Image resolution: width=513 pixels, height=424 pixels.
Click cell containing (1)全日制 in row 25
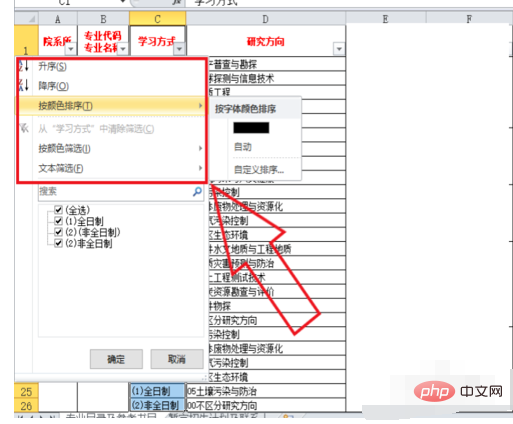157,391
